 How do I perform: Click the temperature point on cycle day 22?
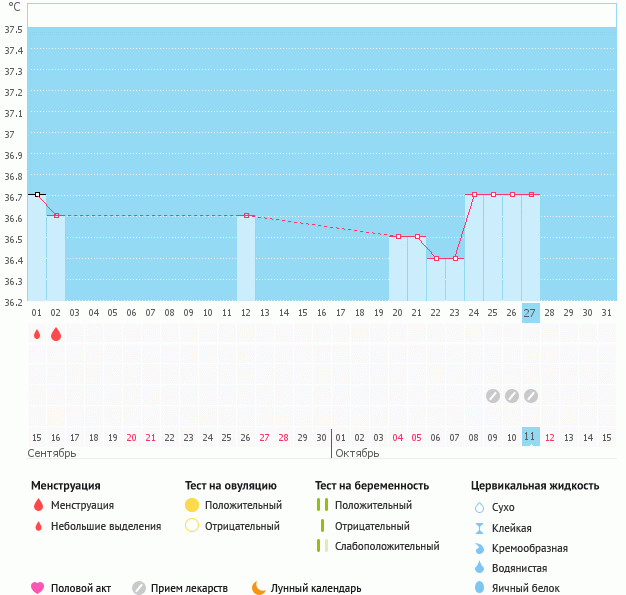click(436, 258)
